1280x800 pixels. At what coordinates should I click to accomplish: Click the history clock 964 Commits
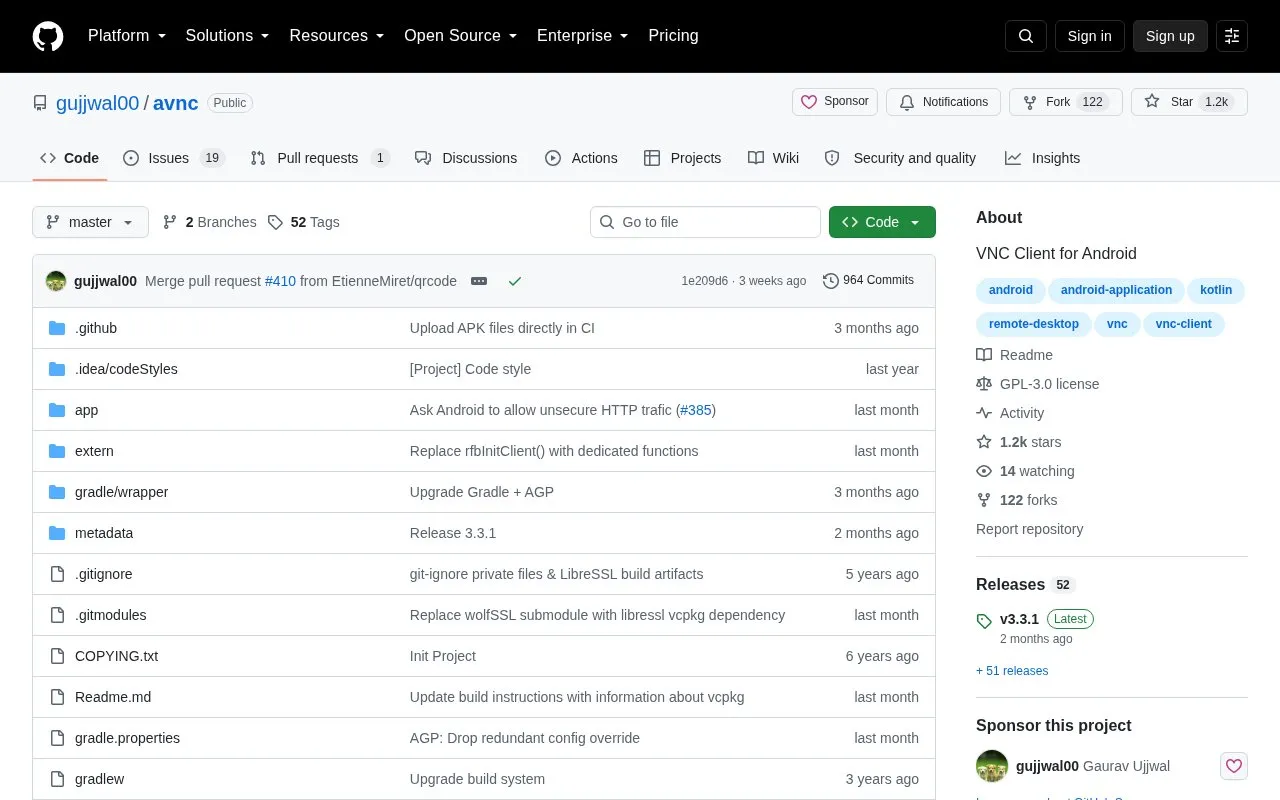[868, 281]
